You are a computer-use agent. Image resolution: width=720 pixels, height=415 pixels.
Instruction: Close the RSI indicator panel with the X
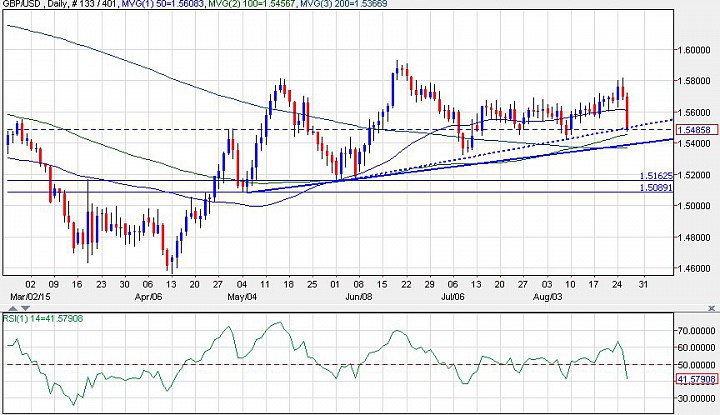coord(712,308)
